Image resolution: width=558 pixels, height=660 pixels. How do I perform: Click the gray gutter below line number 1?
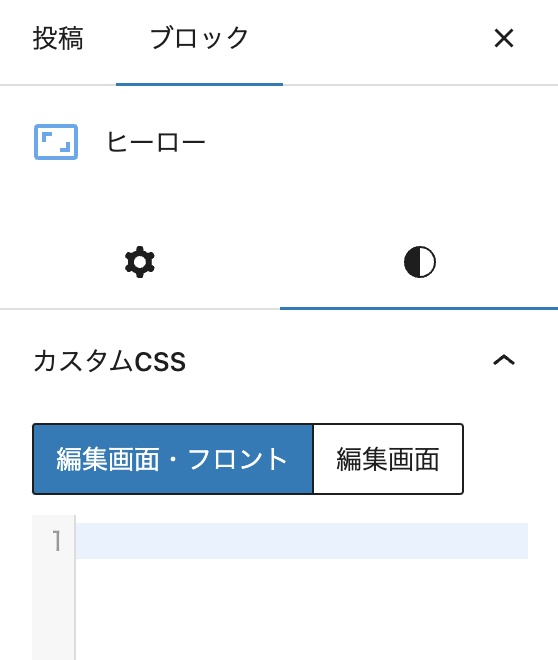[54, 609]
